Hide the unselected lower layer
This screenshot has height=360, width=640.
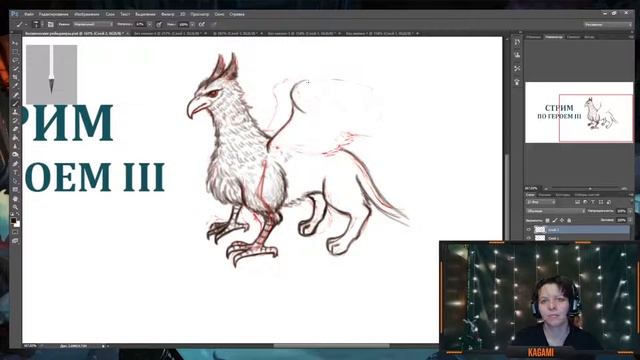[529, 238]
